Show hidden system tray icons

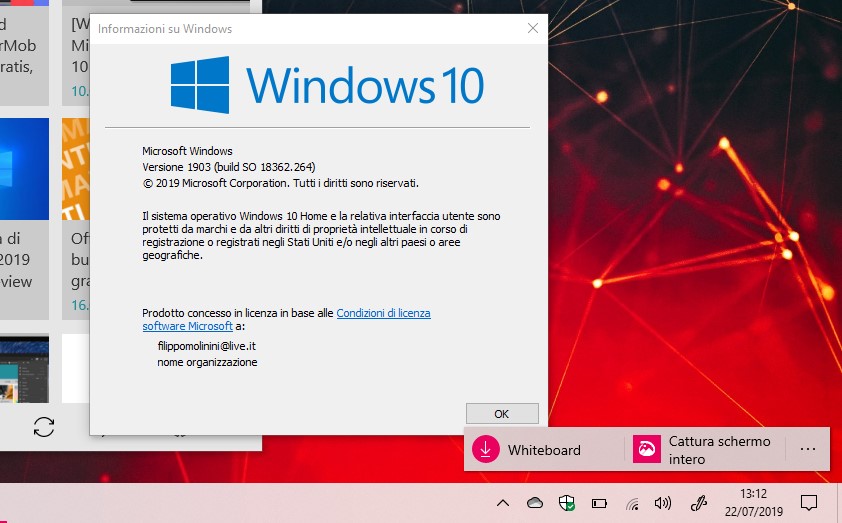point(503,503)
